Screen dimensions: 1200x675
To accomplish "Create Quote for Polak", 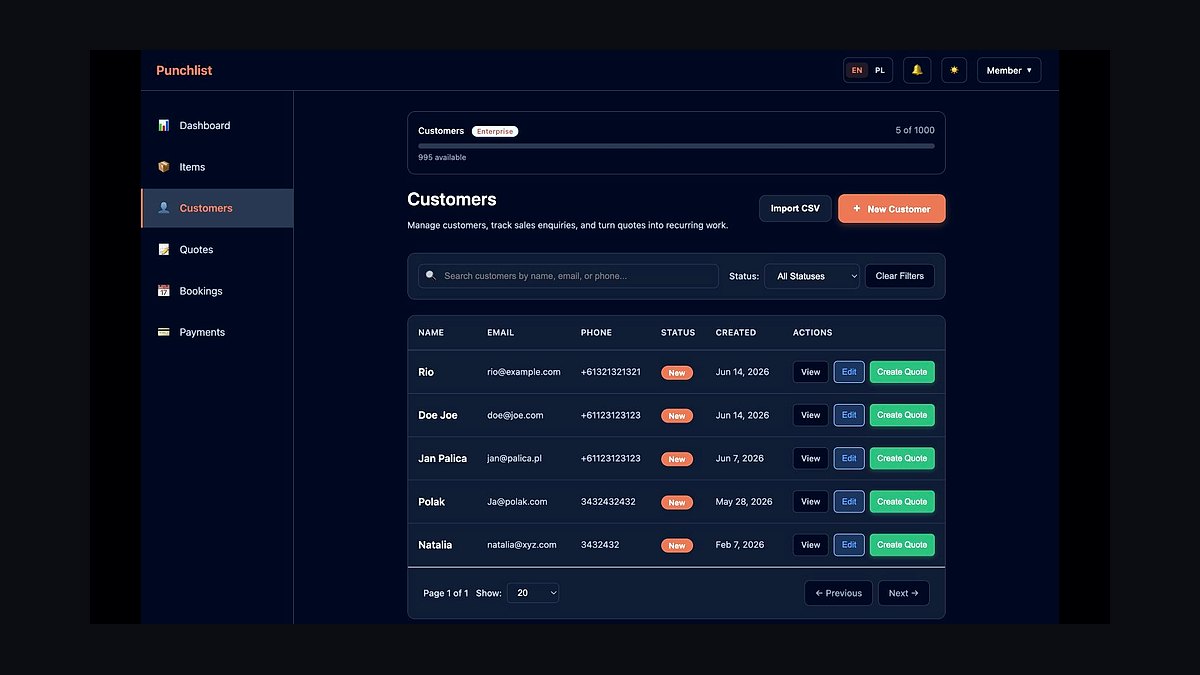I will [x=902, y=502].
